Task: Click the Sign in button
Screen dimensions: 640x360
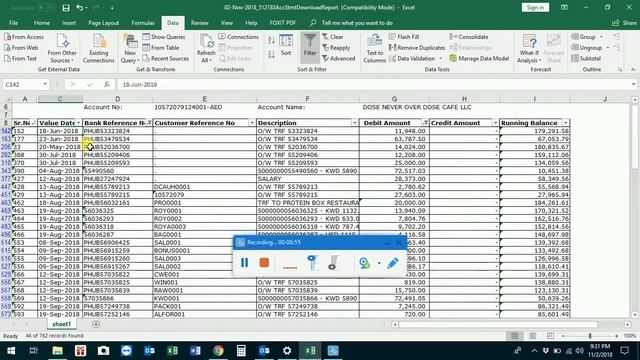Action: pos(535,7)
